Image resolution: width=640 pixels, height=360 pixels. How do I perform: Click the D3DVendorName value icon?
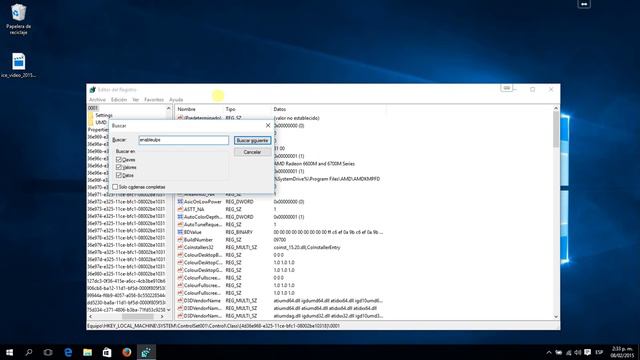[x=180, y=300]
